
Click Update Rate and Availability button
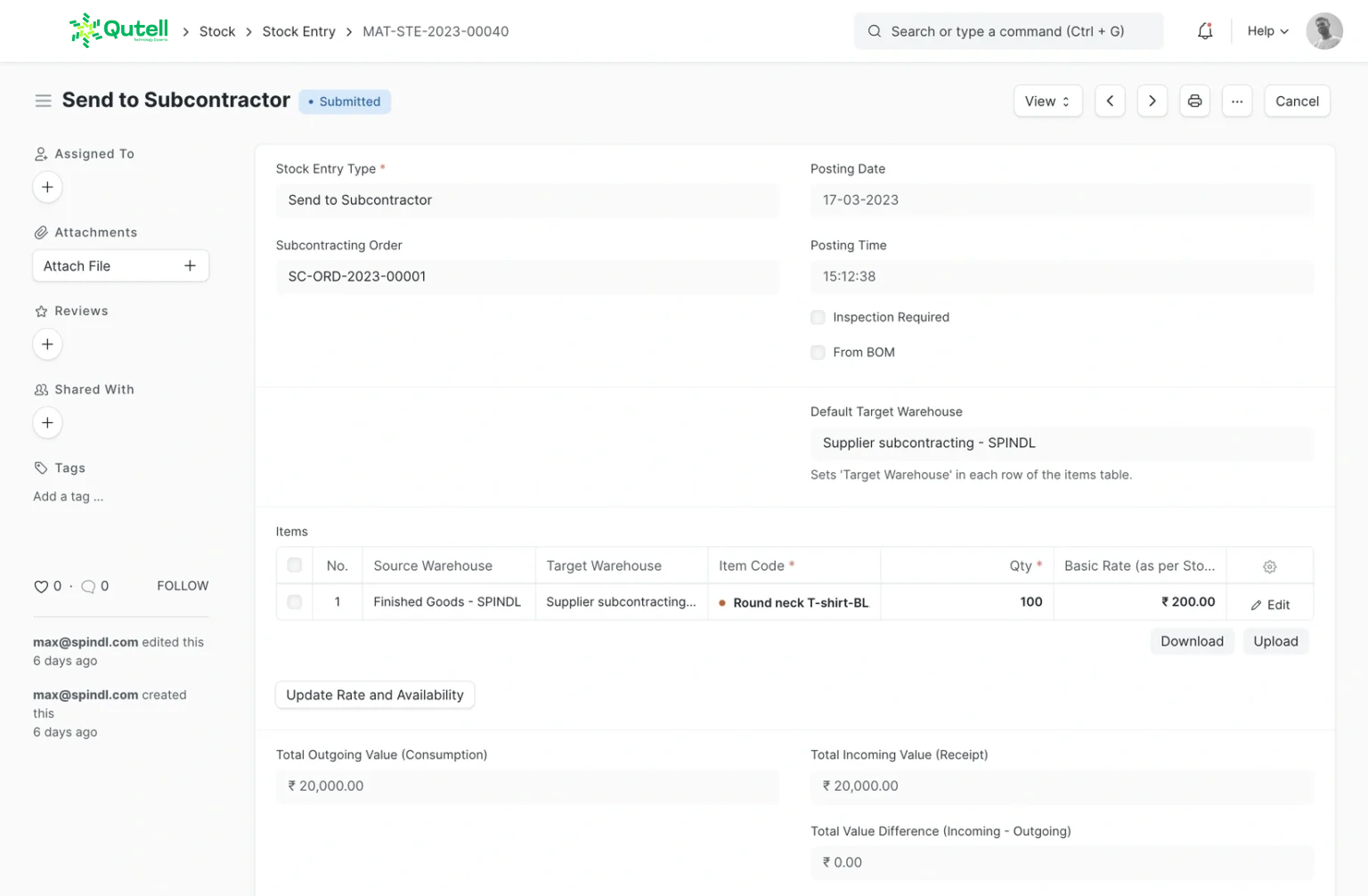point(375,695)
